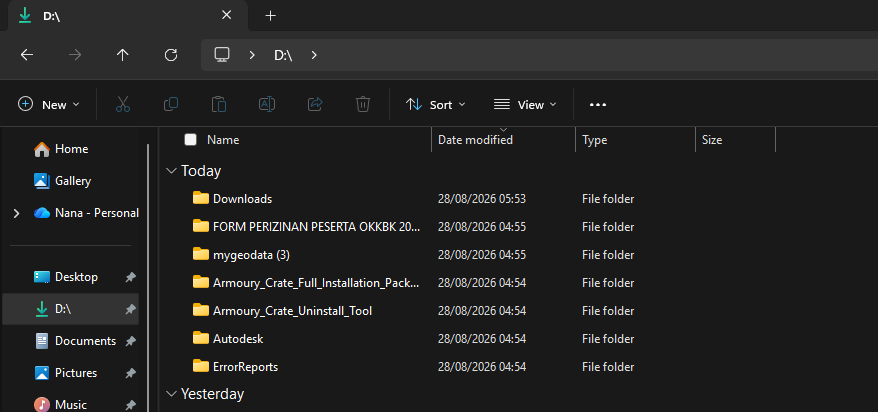Open a new tab with plus button
878x412 pixels.
pos(270,16)
